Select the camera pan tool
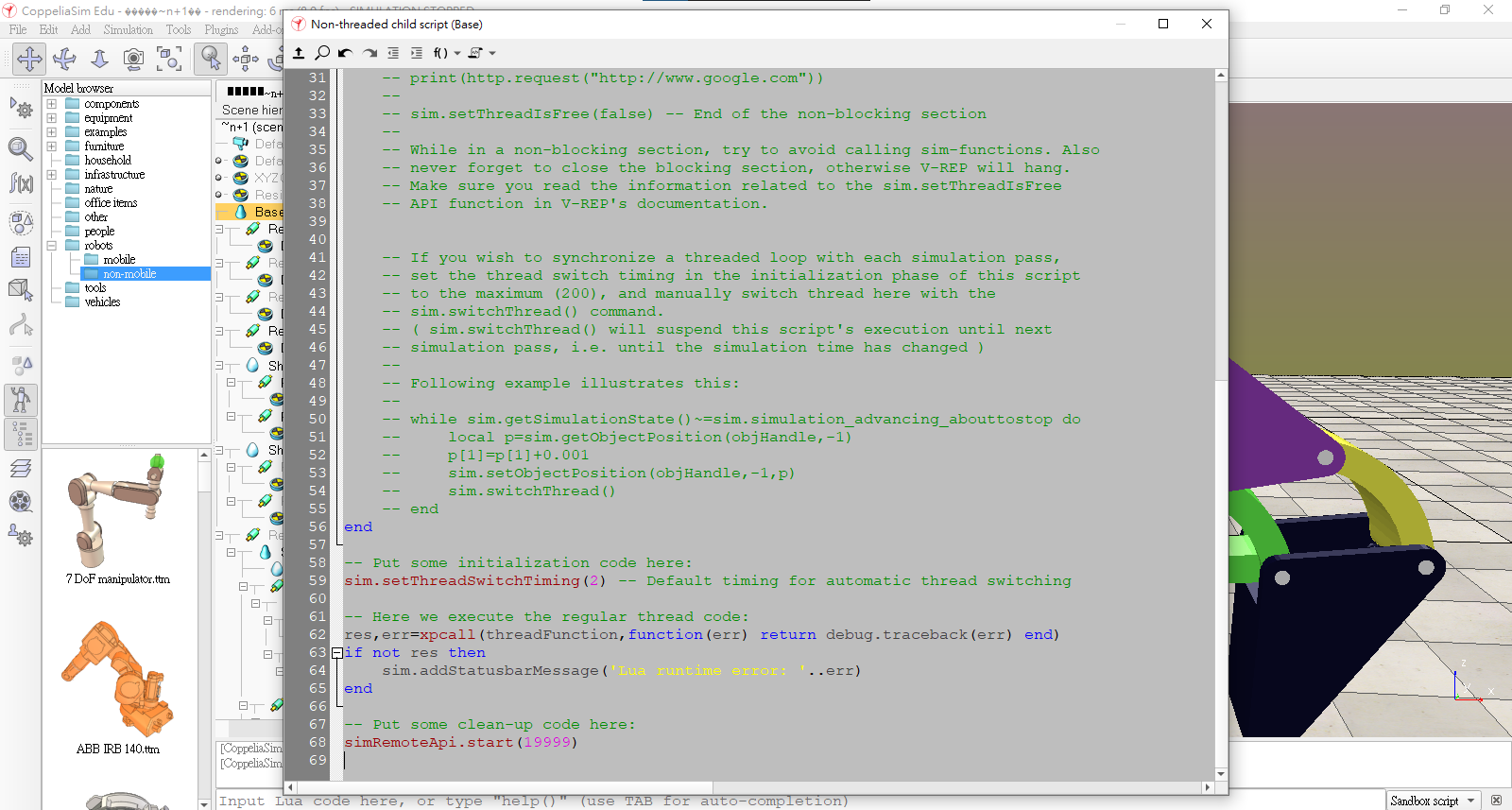 [29, 59]
